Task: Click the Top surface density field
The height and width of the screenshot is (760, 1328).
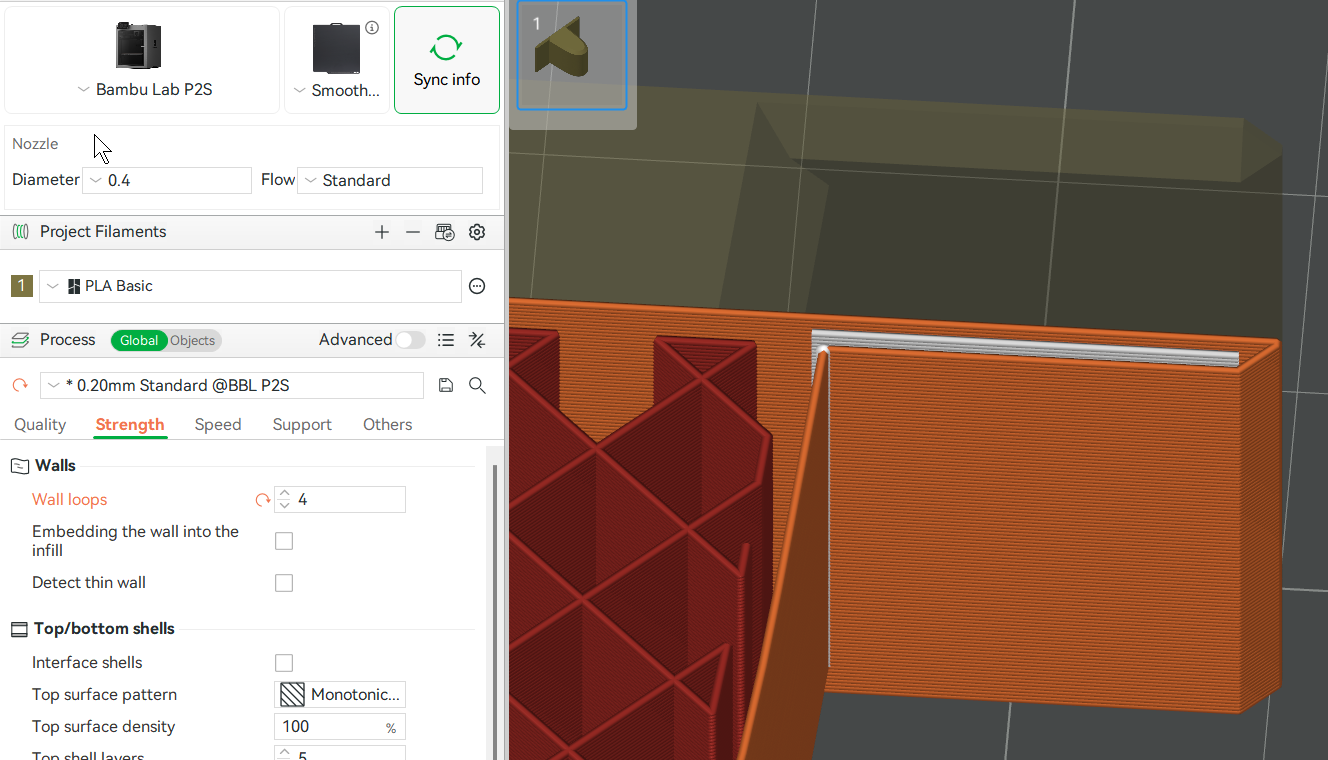Action: tap(340, 727)
